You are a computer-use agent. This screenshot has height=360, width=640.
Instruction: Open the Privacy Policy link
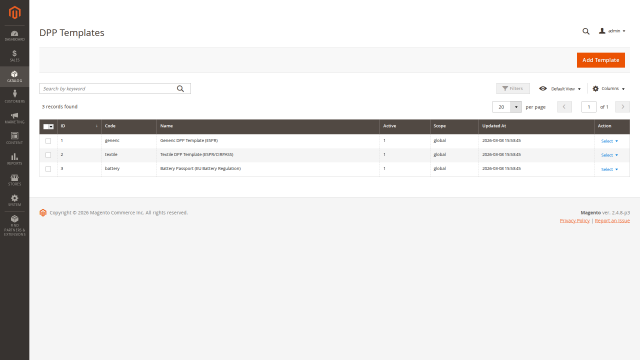[574, 220]
